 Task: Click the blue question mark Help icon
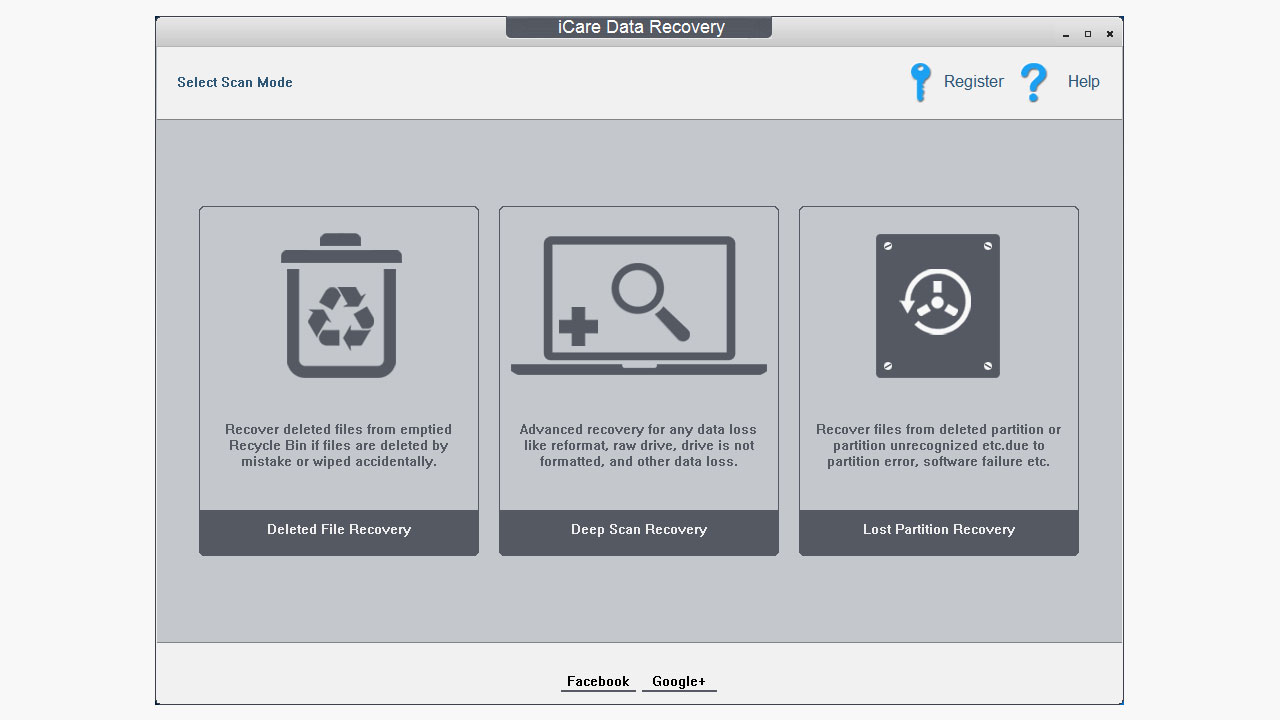point(1034,82)
